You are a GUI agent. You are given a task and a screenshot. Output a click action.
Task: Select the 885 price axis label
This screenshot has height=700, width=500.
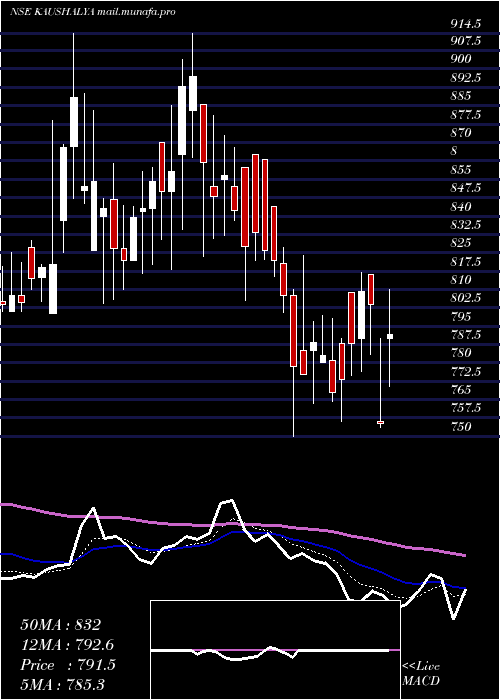(460, 96)
